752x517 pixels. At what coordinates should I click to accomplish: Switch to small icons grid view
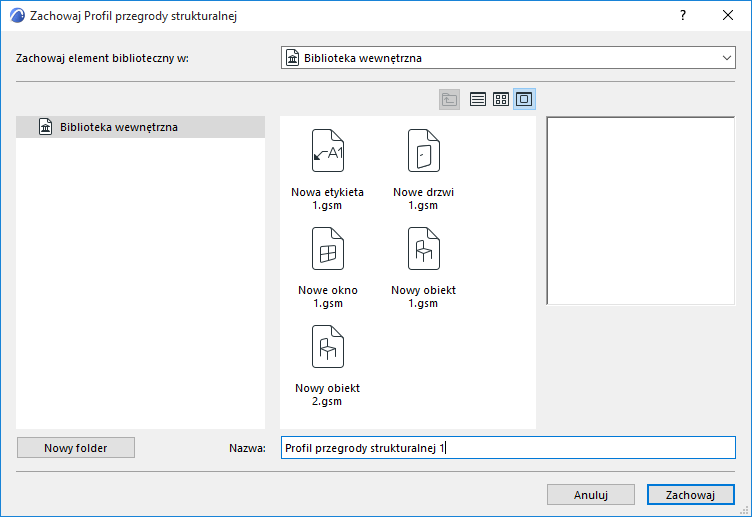click(501, 99)
